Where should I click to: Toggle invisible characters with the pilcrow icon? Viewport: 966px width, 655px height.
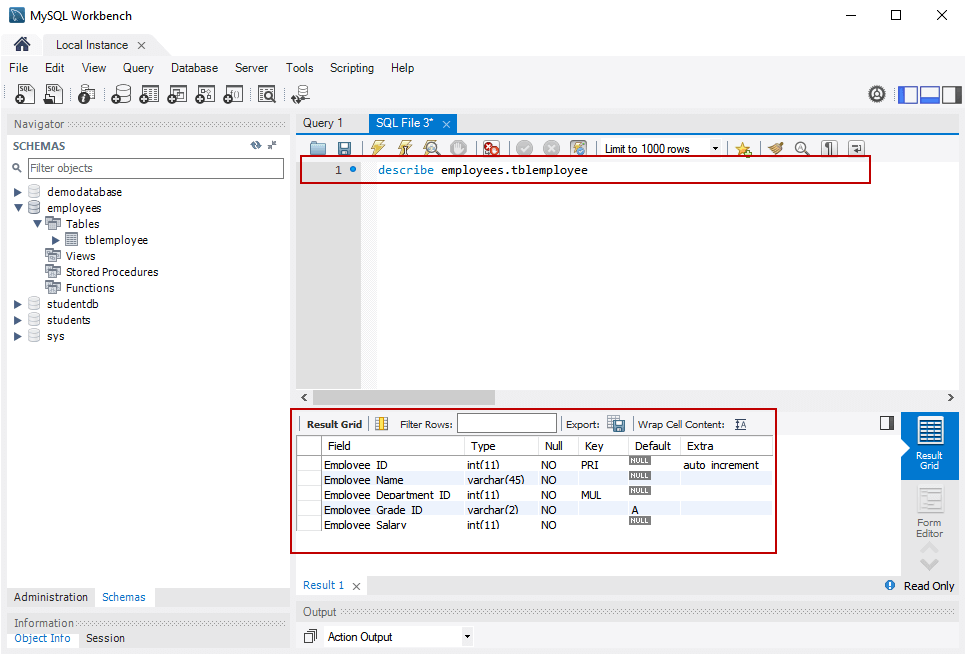coord(829,147)
